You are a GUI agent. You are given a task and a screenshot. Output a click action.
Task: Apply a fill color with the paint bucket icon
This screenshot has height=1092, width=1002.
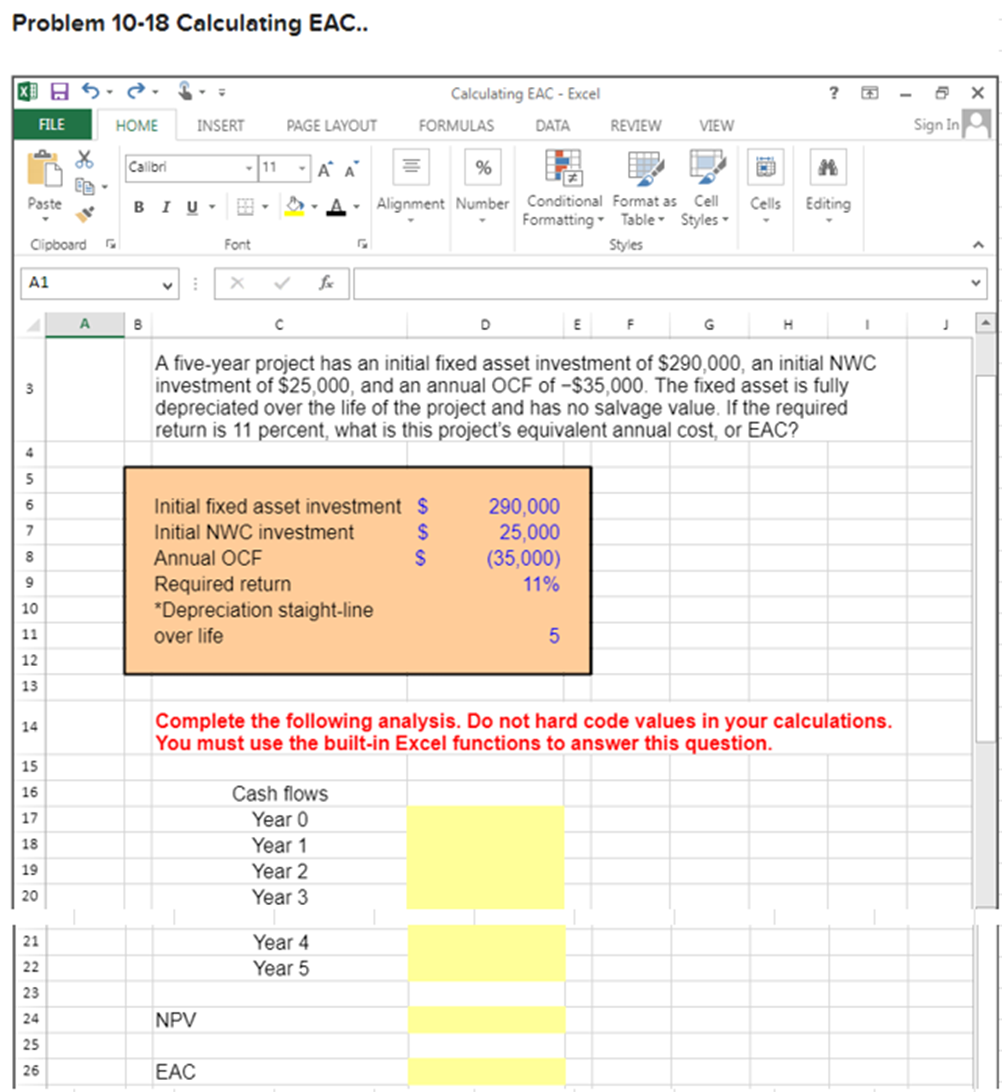coord(293,206)
